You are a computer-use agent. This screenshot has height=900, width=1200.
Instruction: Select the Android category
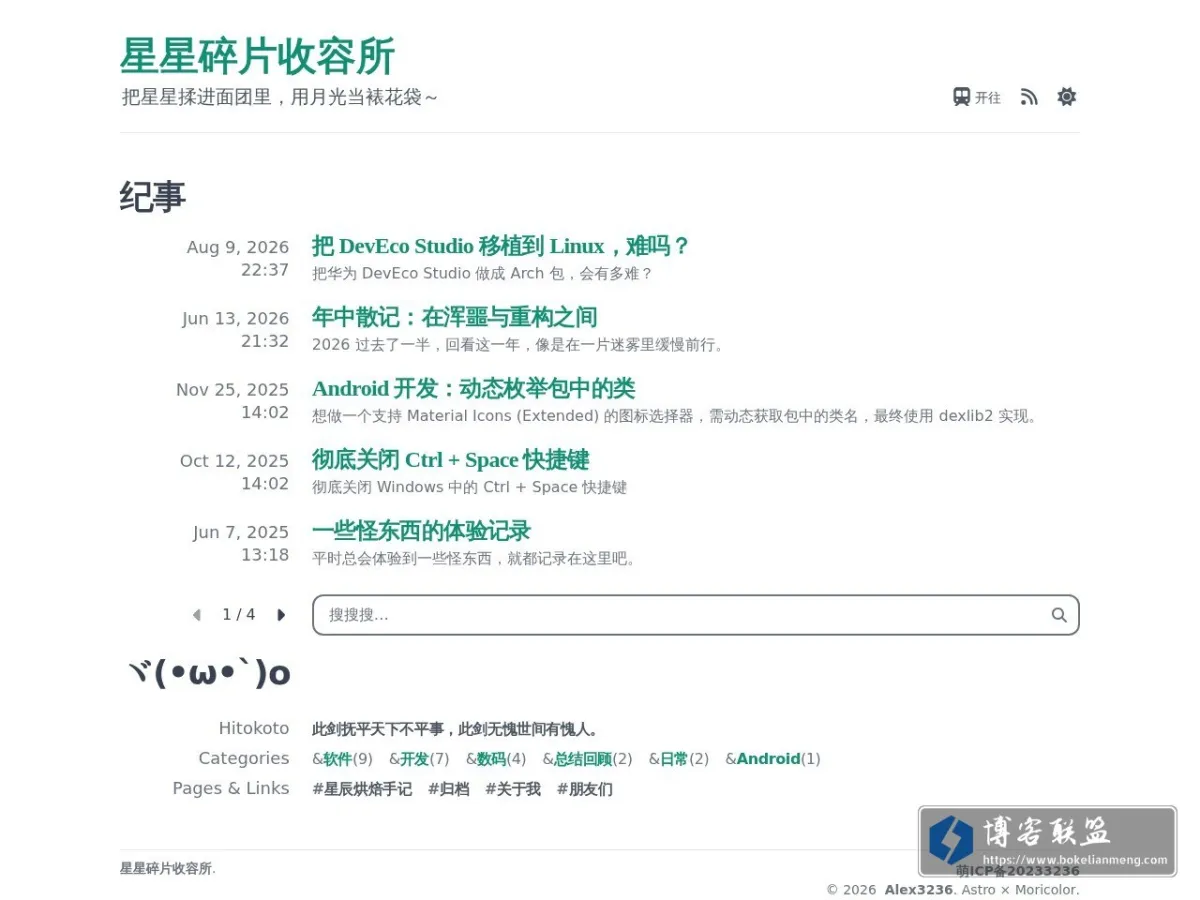768,759
